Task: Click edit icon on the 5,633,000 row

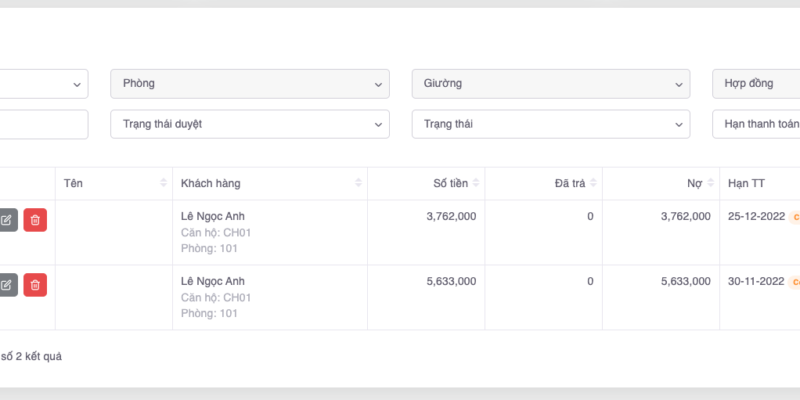Action: 8,285
